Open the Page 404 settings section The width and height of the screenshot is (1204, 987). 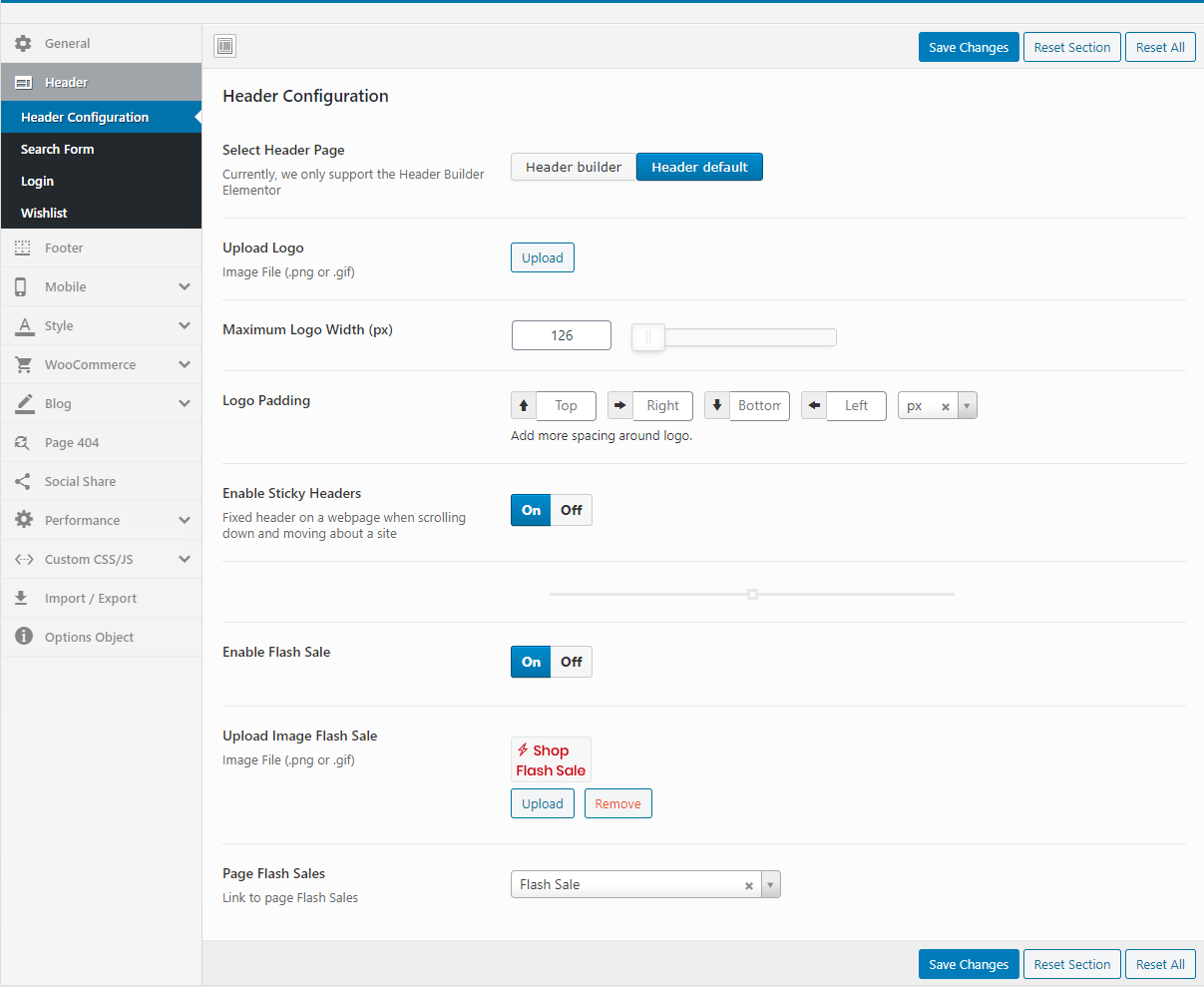101,442
